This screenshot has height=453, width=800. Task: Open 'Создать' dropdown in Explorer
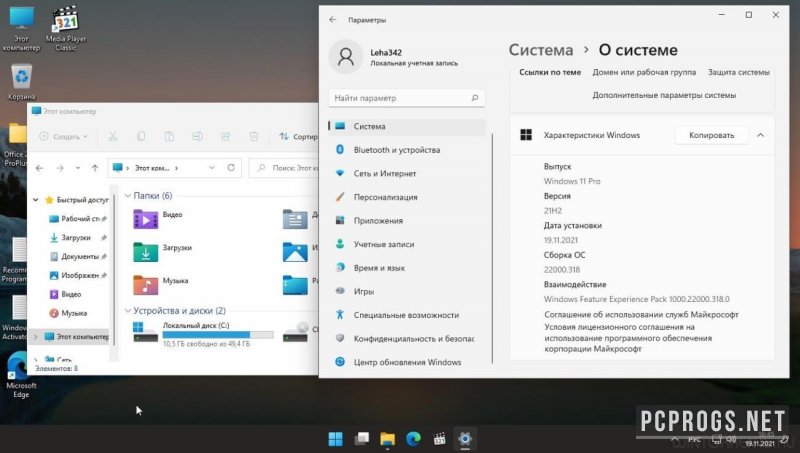[64, 136]
